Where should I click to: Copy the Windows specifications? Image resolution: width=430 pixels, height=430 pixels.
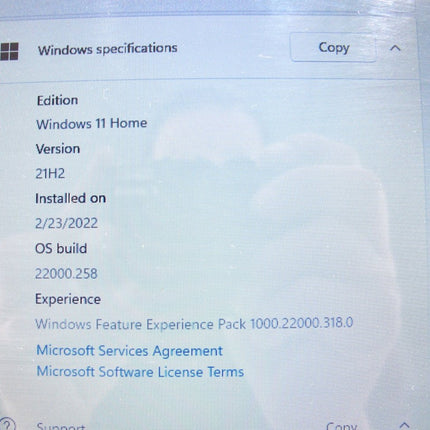tap(333, 48)
